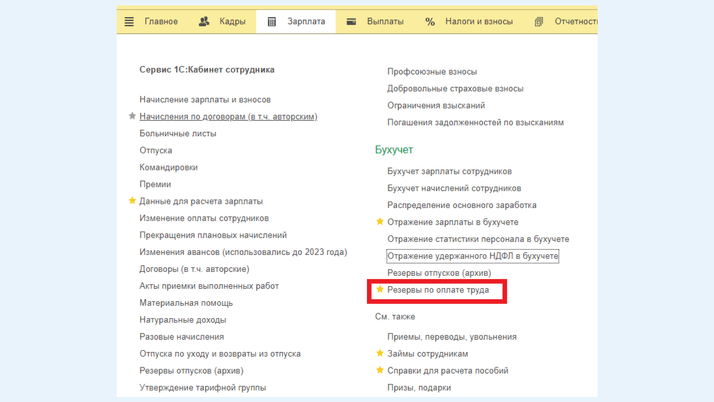Screen dimensions: 714x402
Task: Click the documents icon beside Отчетность
Action: pos(539,21)
